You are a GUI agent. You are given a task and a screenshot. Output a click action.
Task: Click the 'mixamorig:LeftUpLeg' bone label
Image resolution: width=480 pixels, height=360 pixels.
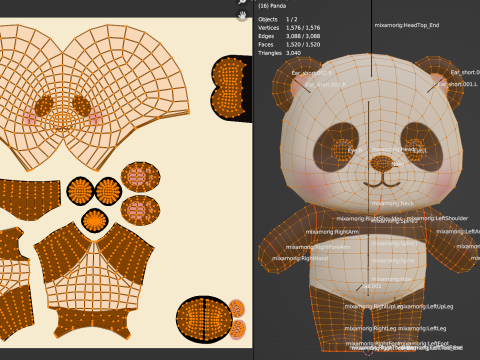click(x=428, y=306)
